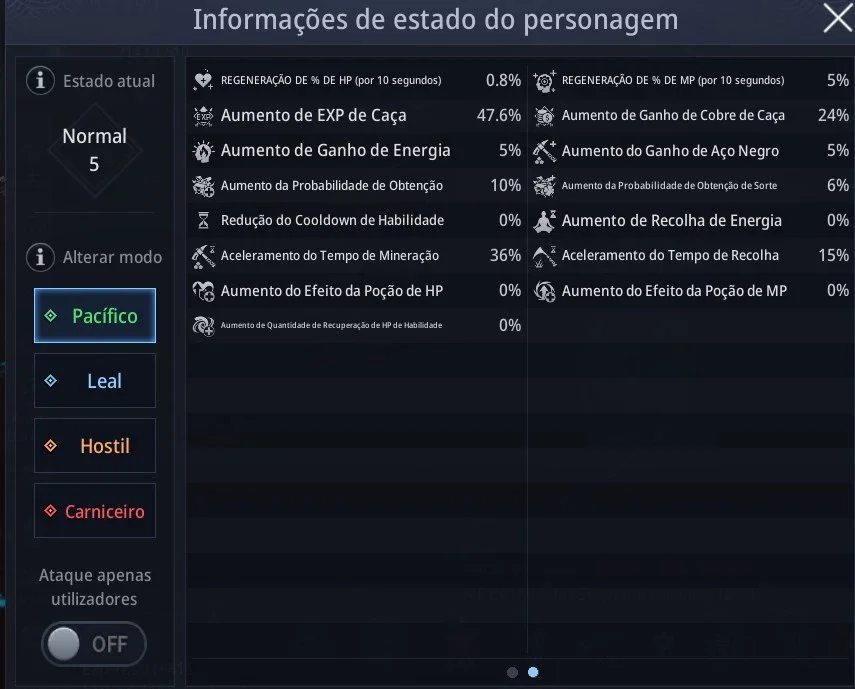Screen dimensions: 855x689
Task: Click the Ganho de Cobre de Caça icon
Action: tap(544, 116)
